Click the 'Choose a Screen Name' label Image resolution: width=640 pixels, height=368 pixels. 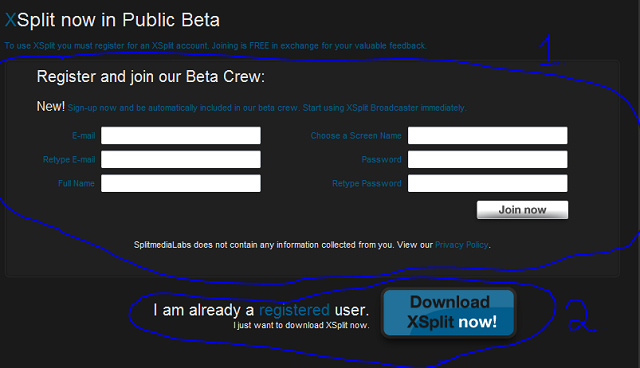(356, 136)
